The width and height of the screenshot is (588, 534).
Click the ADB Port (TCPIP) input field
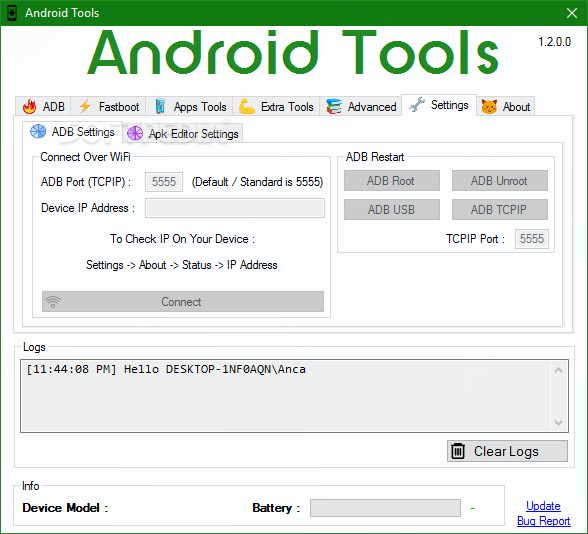pyautogui.click(x=164, y=182)
